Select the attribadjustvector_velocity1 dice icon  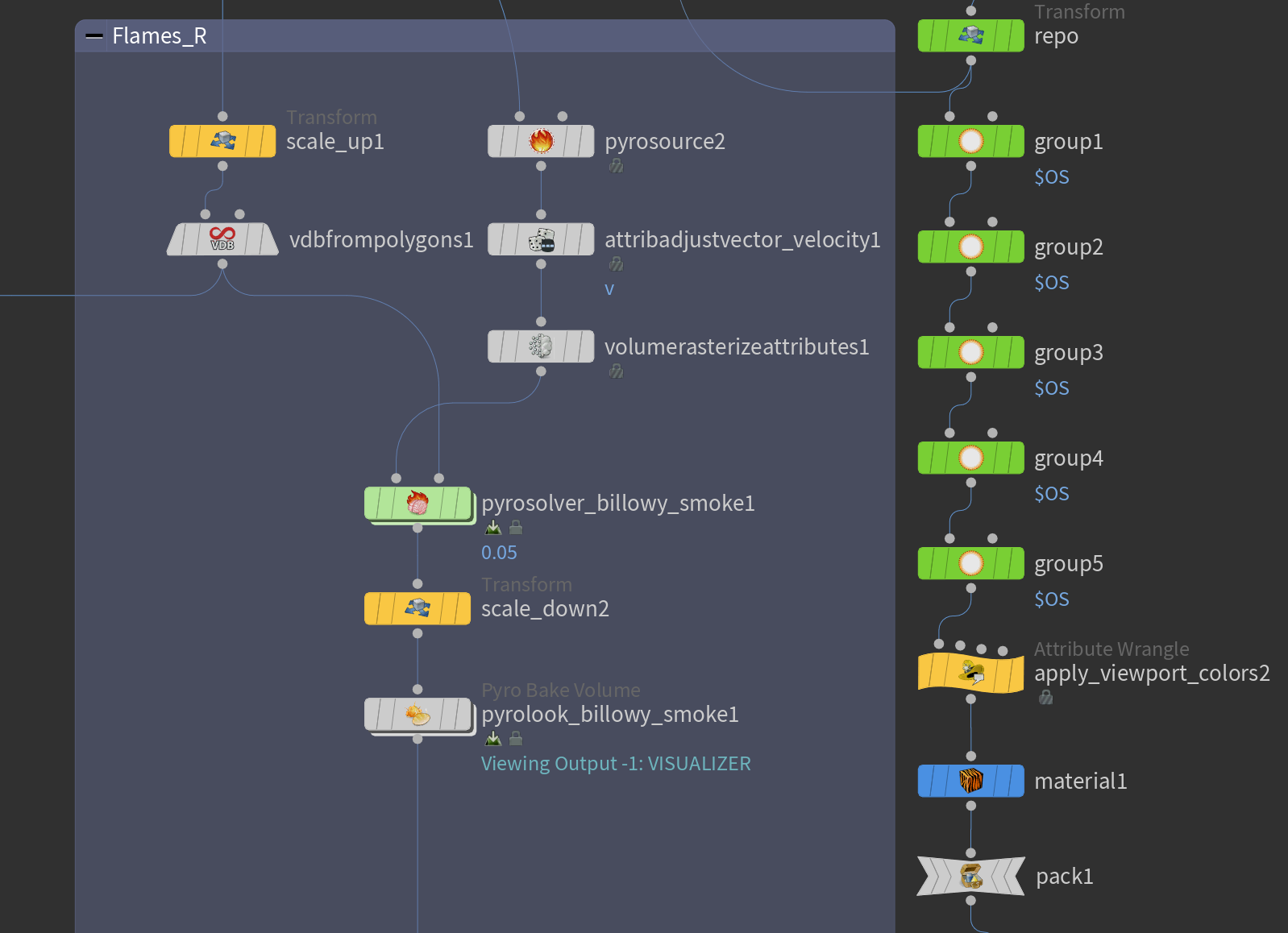[541, 239]
